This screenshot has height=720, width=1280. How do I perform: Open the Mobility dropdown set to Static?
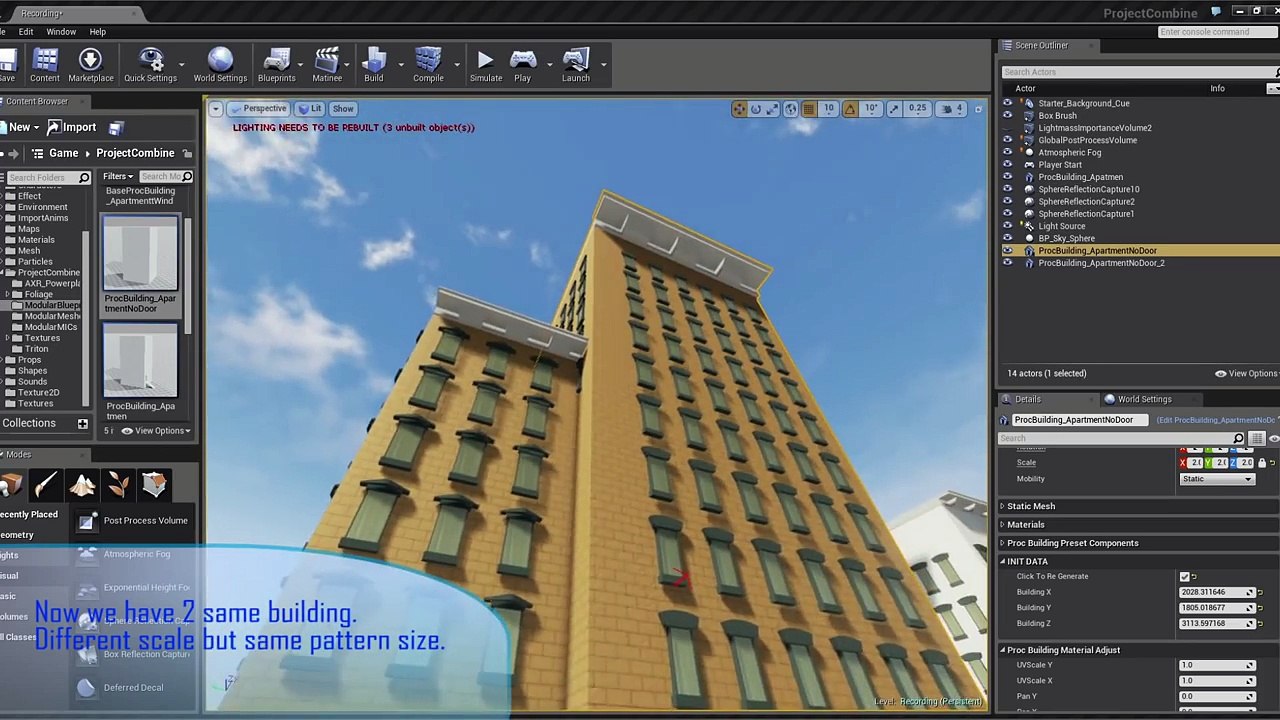click(x=1217, y=479)
